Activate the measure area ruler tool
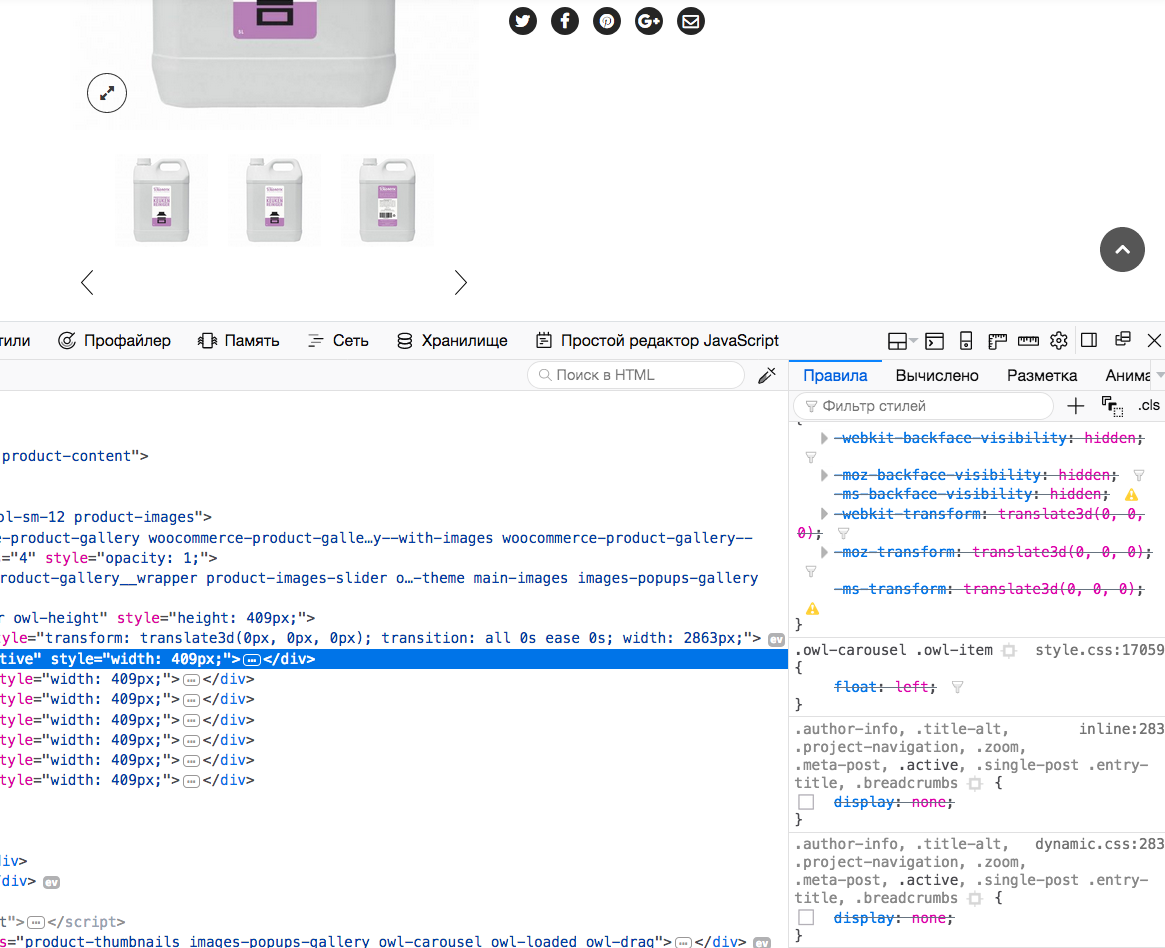 1028,341
